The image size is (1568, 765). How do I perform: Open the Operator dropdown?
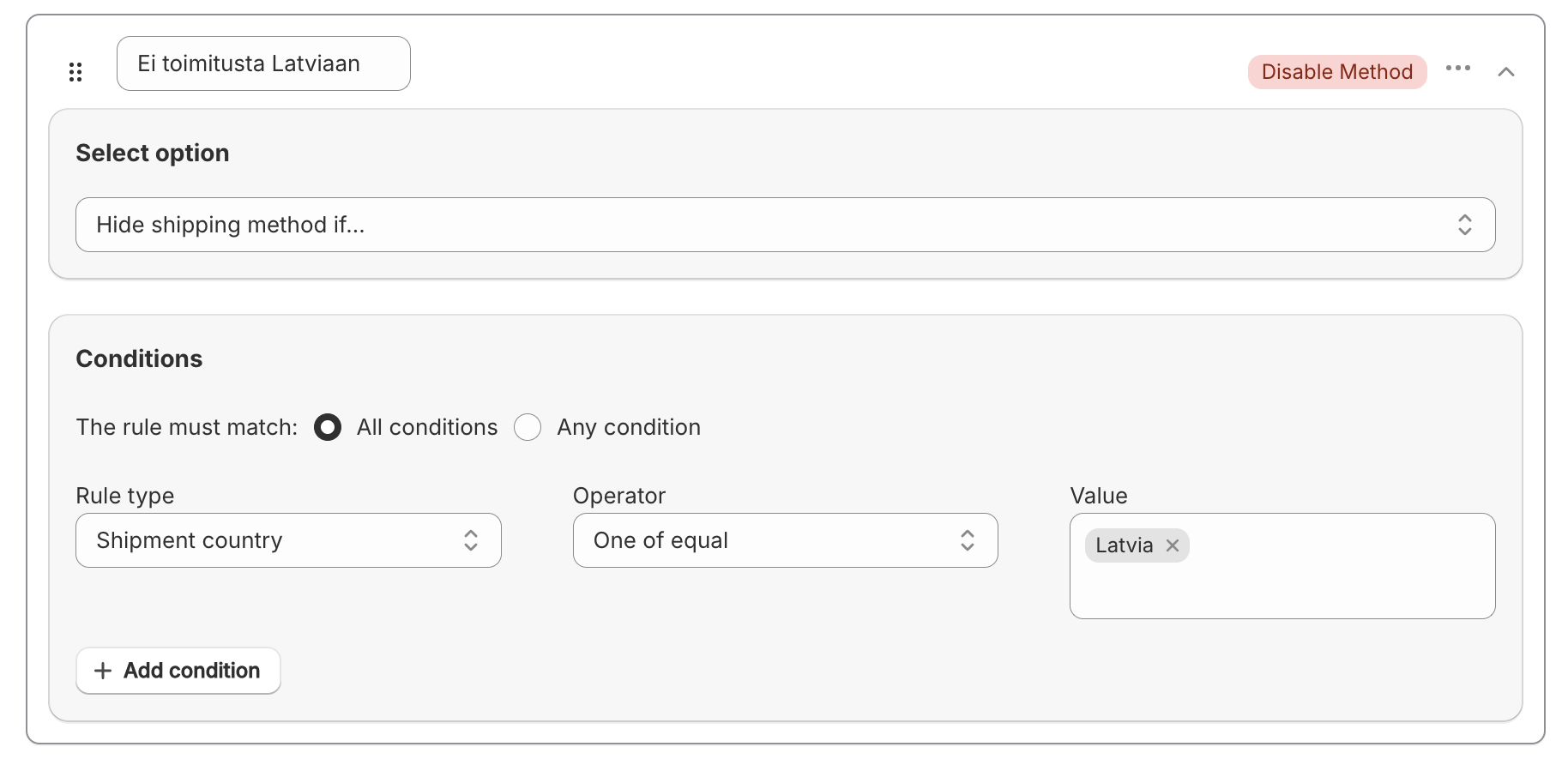coord(772,540)
